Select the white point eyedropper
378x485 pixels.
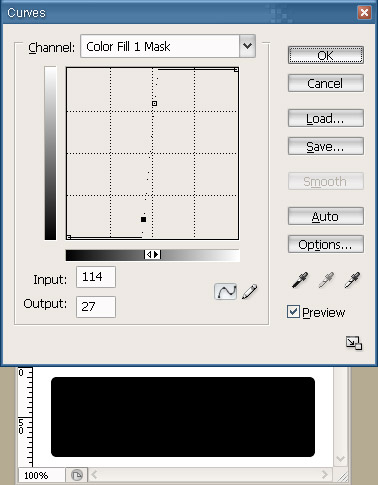click(x=352, y=280)
